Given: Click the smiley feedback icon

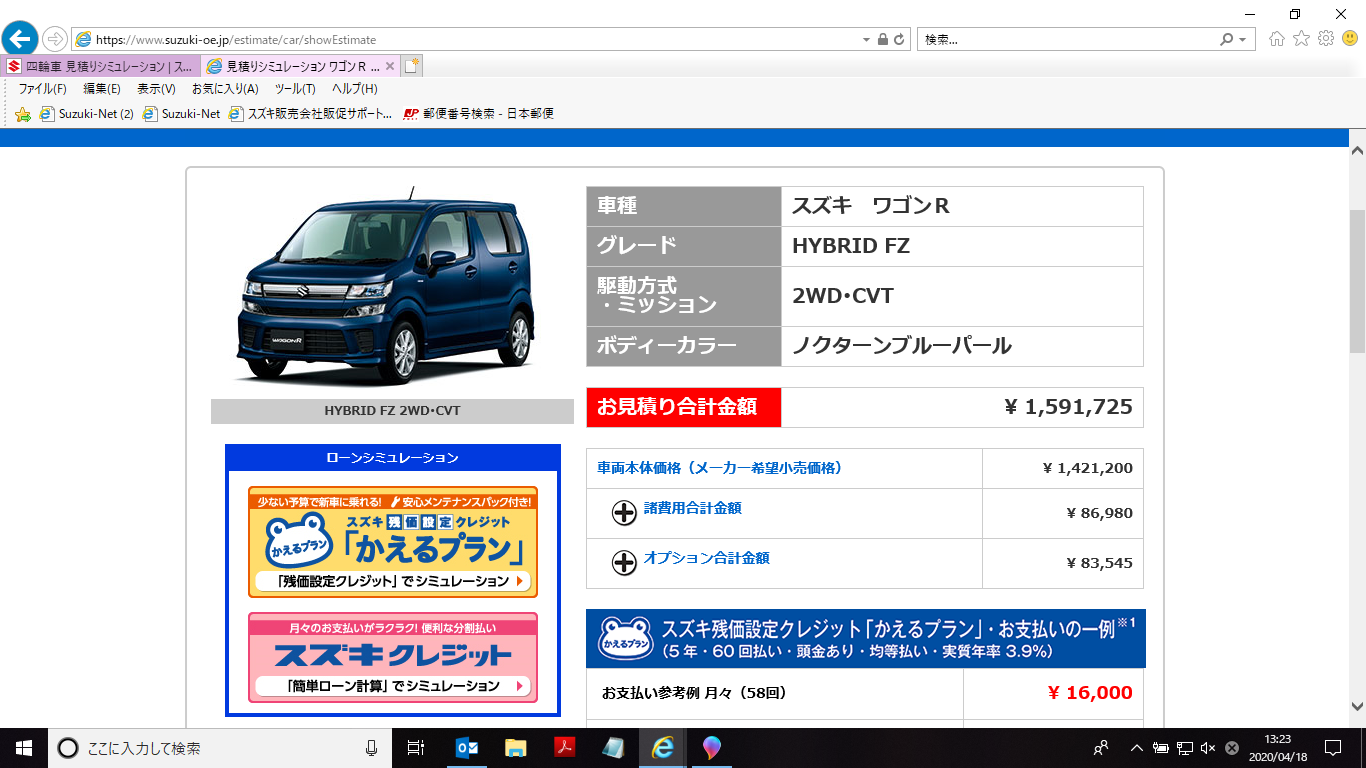Looking at the screenshot, I should point(1350,39).
